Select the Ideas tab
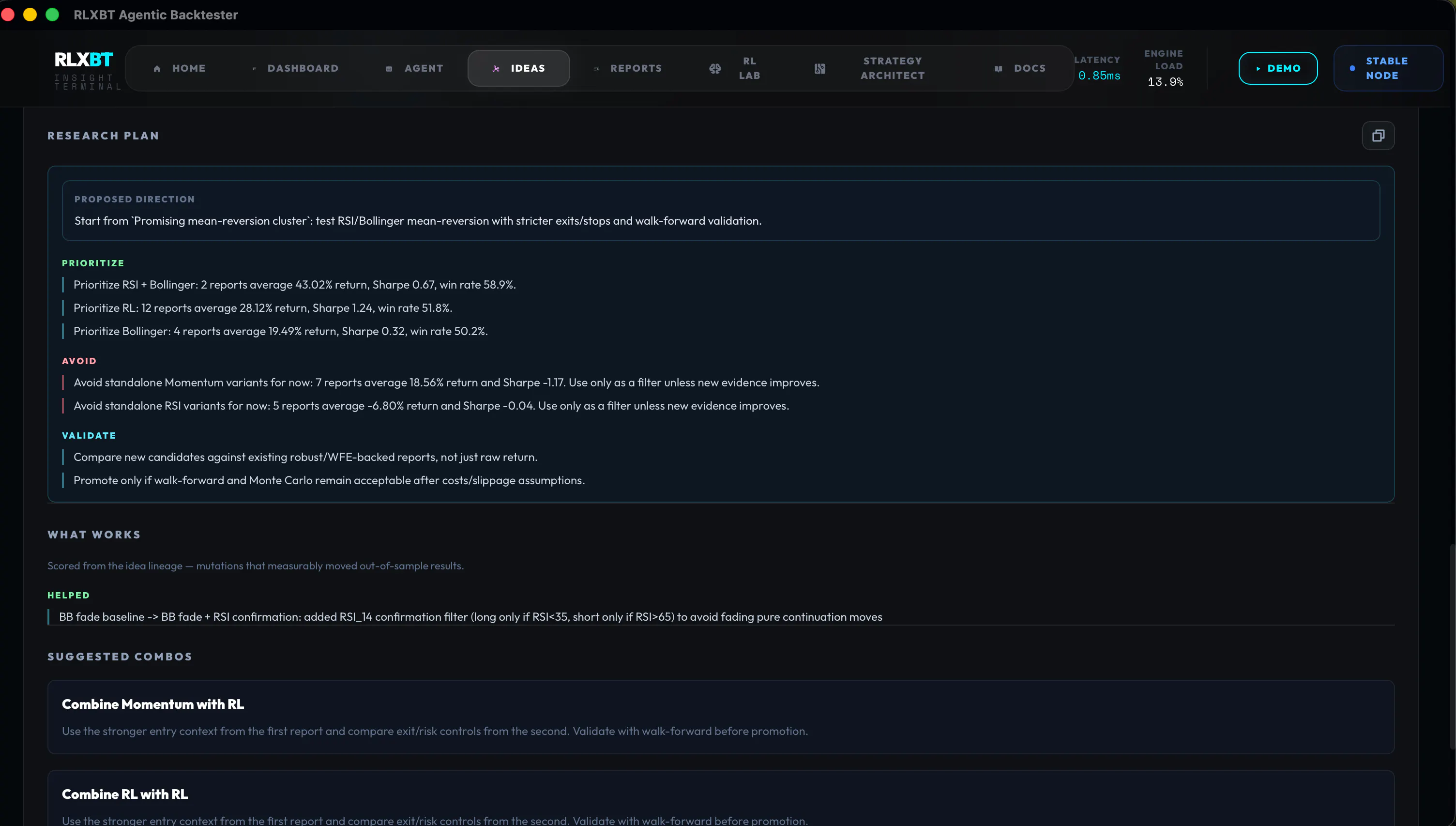The image size is (1456, 826). (519, 68)
